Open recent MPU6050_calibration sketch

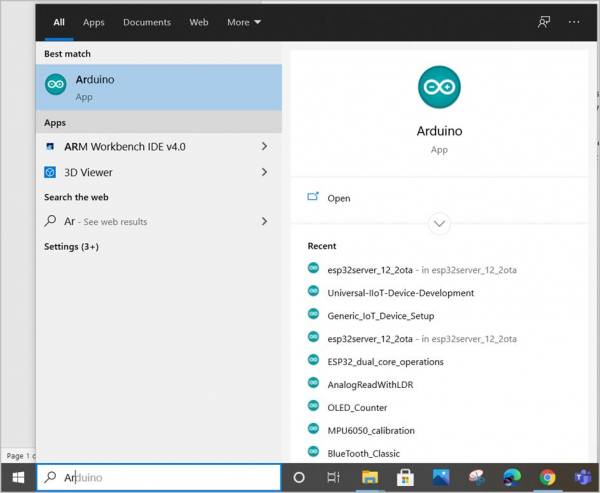(371, 431)
